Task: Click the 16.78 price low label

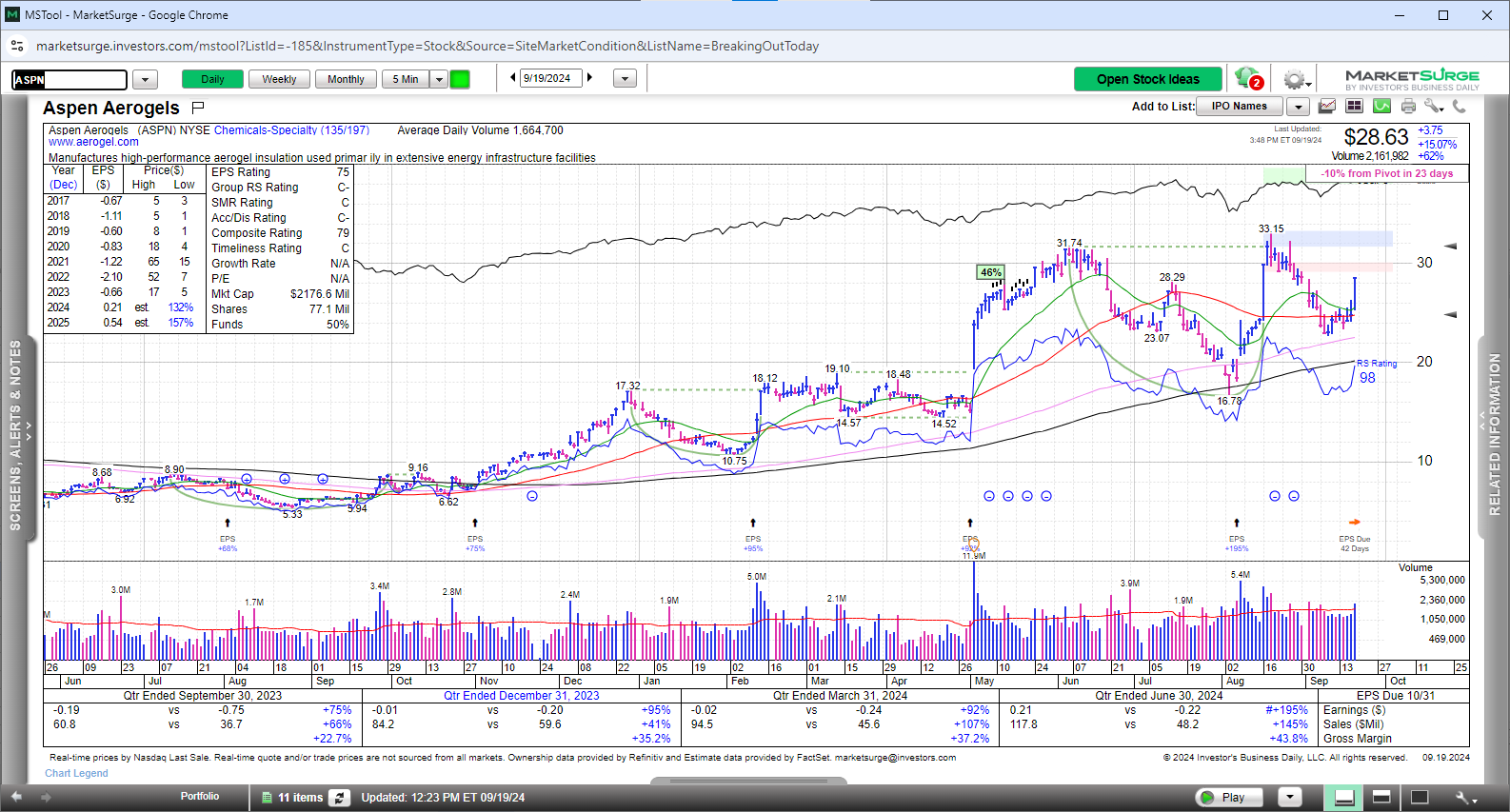Action: pos(1229,401)
